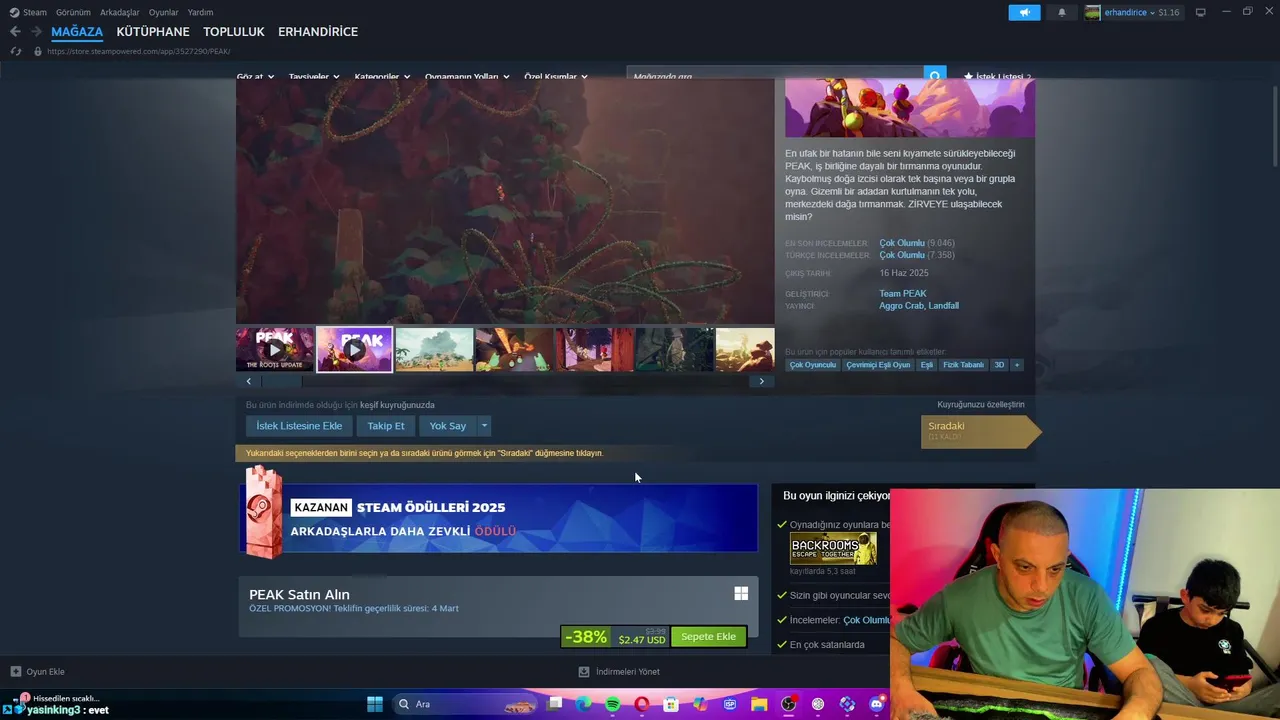This screenshot has width=1280, height=720.
Task: Select the Fizik Tabanlı tag
Action: click(x=963, y=365)
